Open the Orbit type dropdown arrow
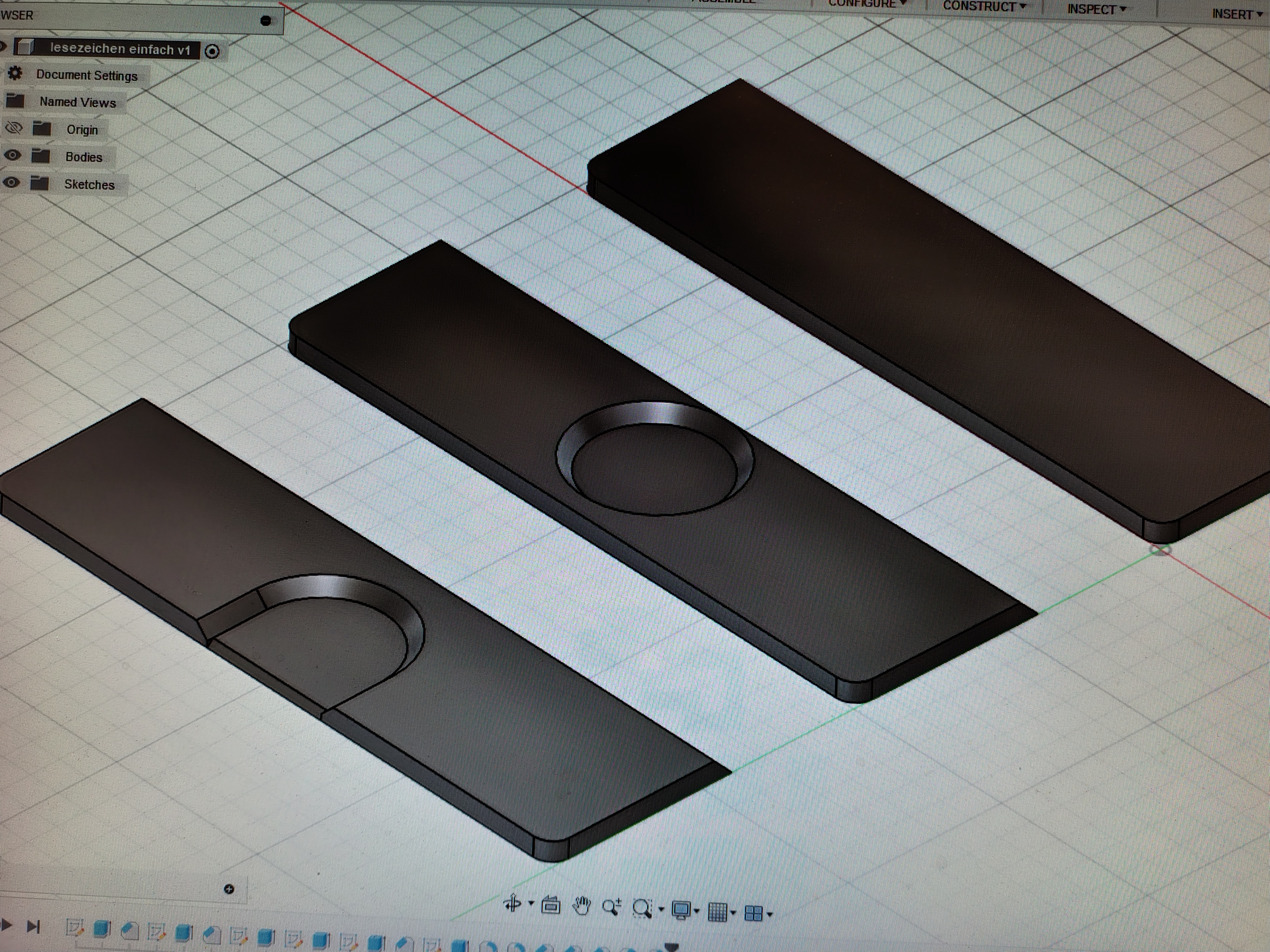The height and width of the screenshot is (952, 1270). point(531,903)
